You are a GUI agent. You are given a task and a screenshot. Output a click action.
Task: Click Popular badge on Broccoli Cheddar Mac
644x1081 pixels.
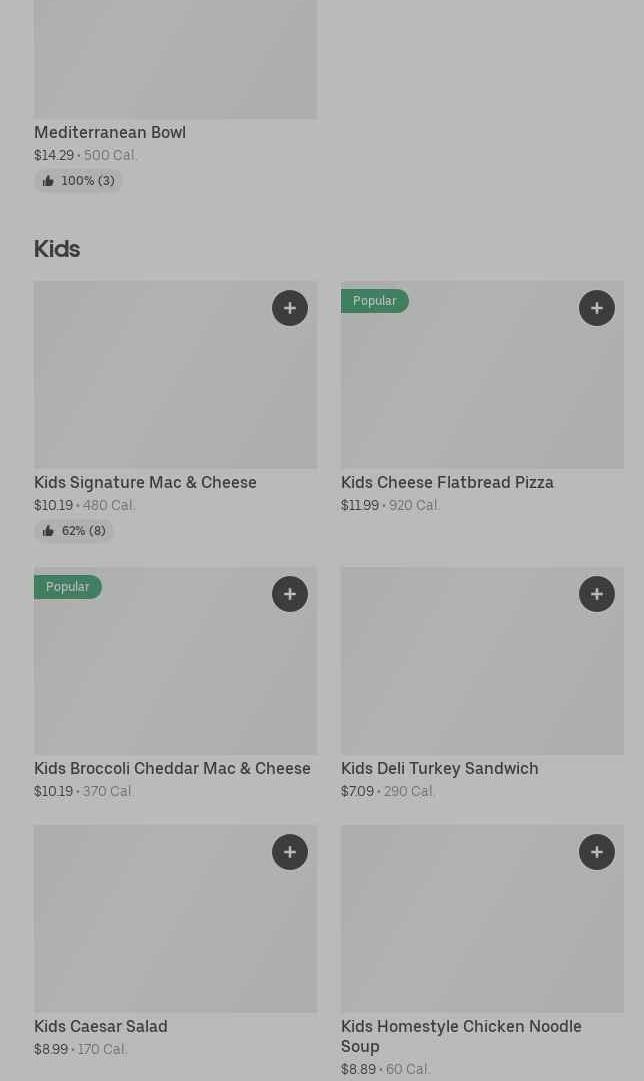click(68, 587)
